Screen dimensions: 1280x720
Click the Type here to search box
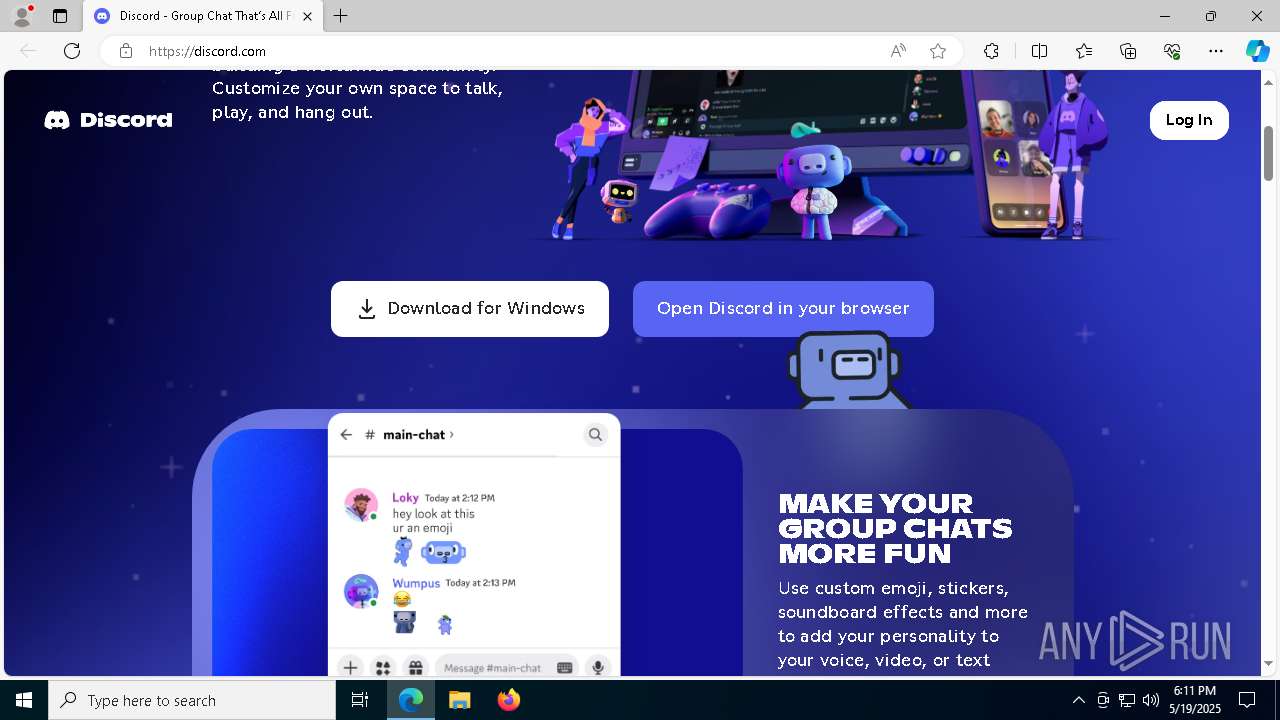coord(192,700)
